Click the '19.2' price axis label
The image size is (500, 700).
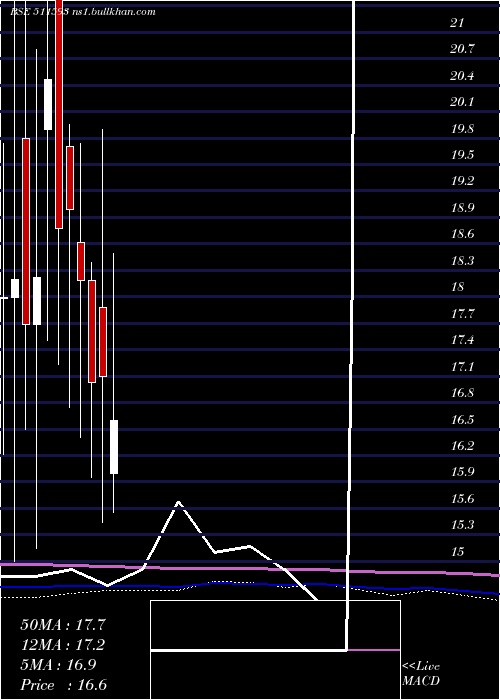coord(462,181)
